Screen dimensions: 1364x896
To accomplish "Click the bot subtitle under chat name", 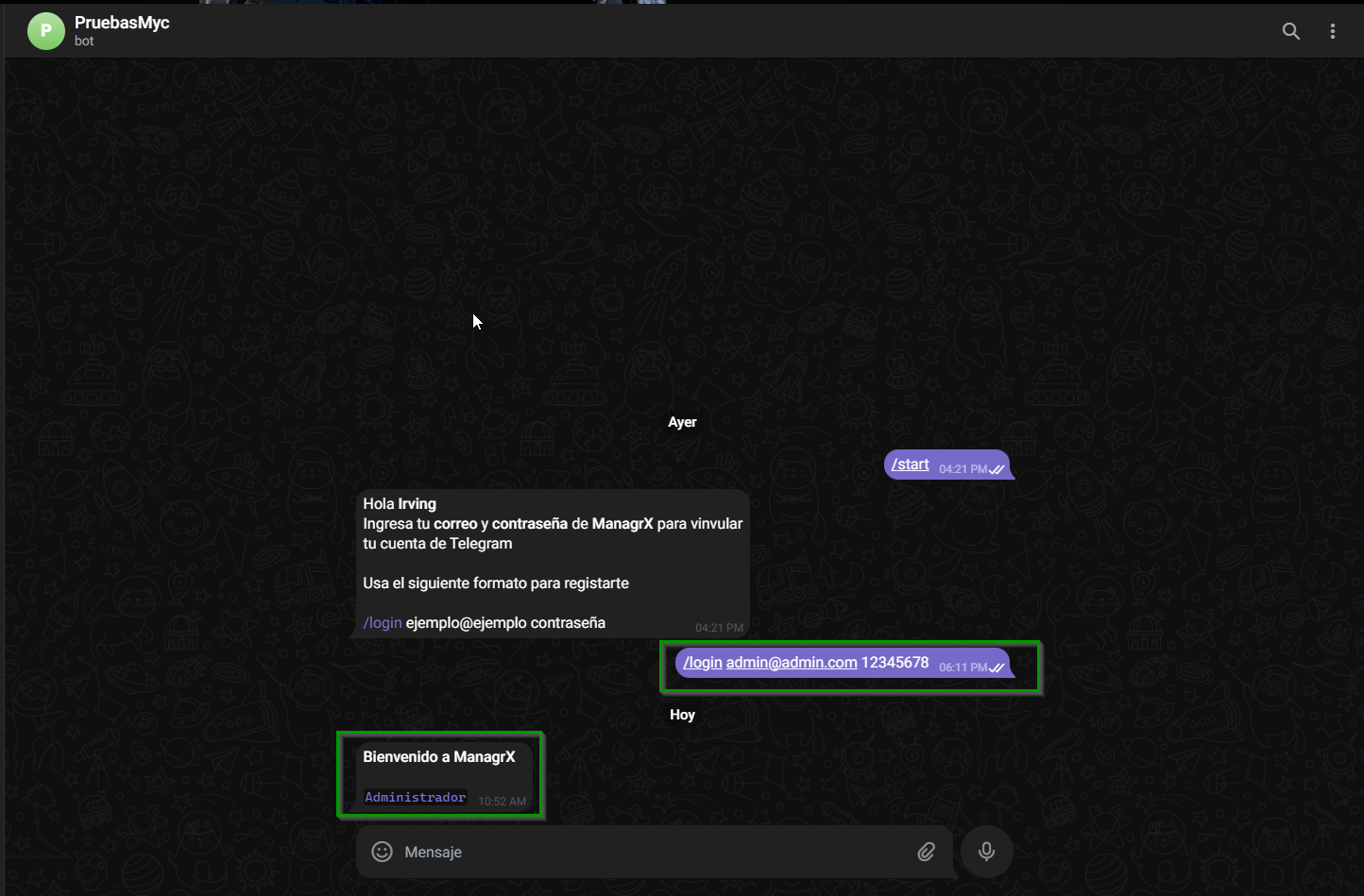I will click(84, 42).
